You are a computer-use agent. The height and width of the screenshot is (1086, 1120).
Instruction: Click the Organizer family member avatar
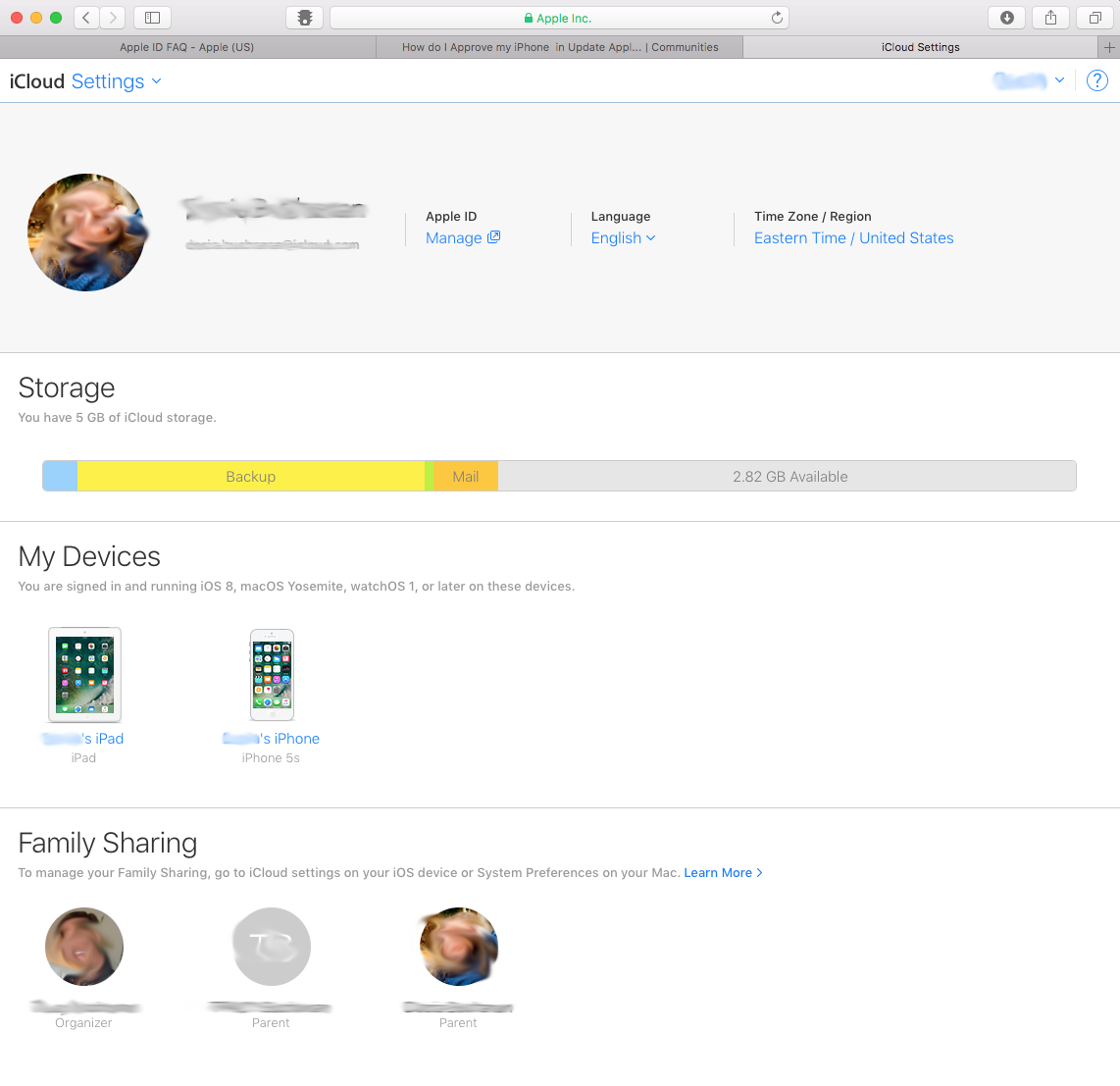pyautogui.click(x=84, y=947)
